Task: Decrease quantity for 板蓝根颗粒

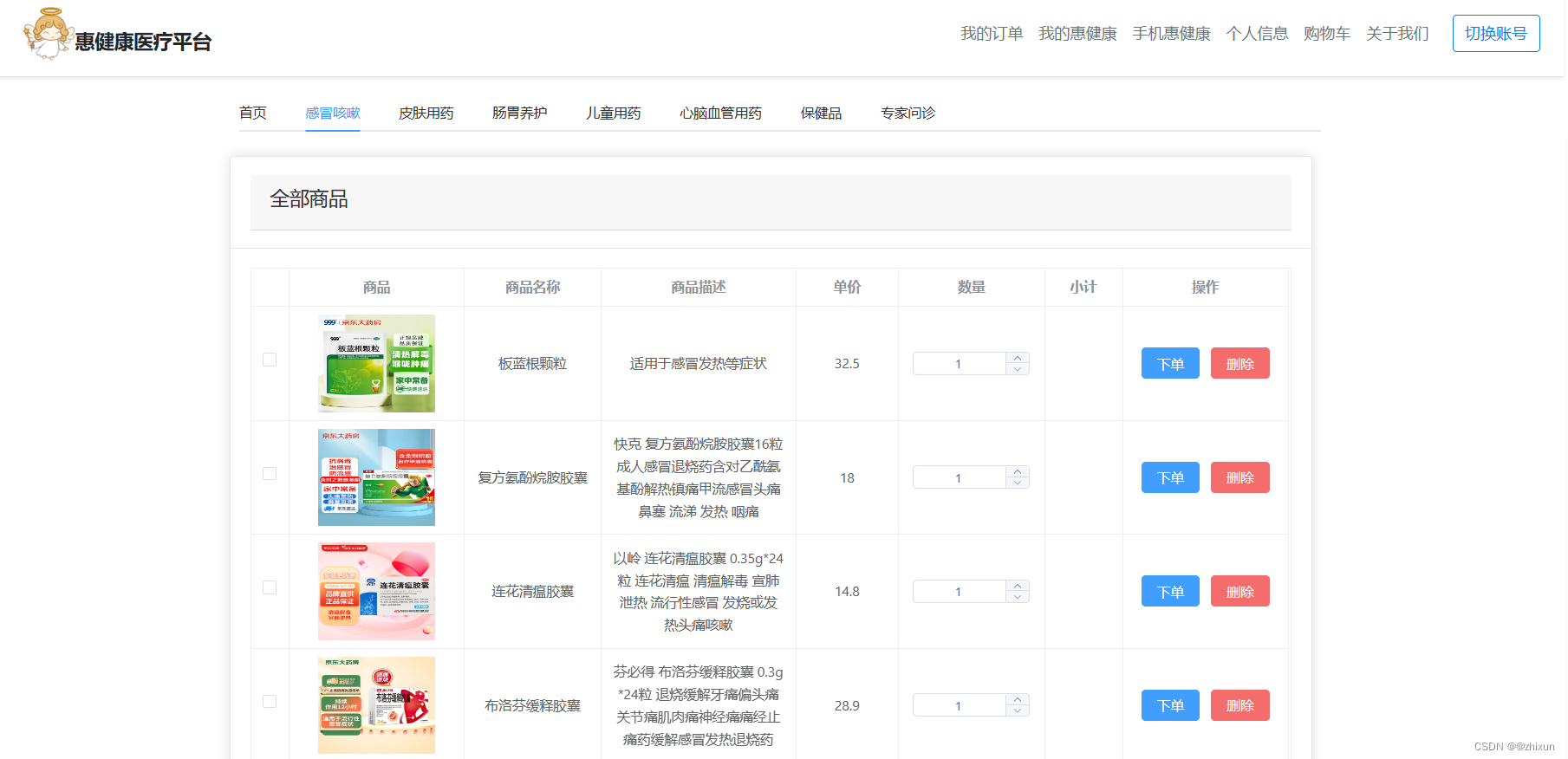Action: pyautogui.click(x=1018, y=369)
